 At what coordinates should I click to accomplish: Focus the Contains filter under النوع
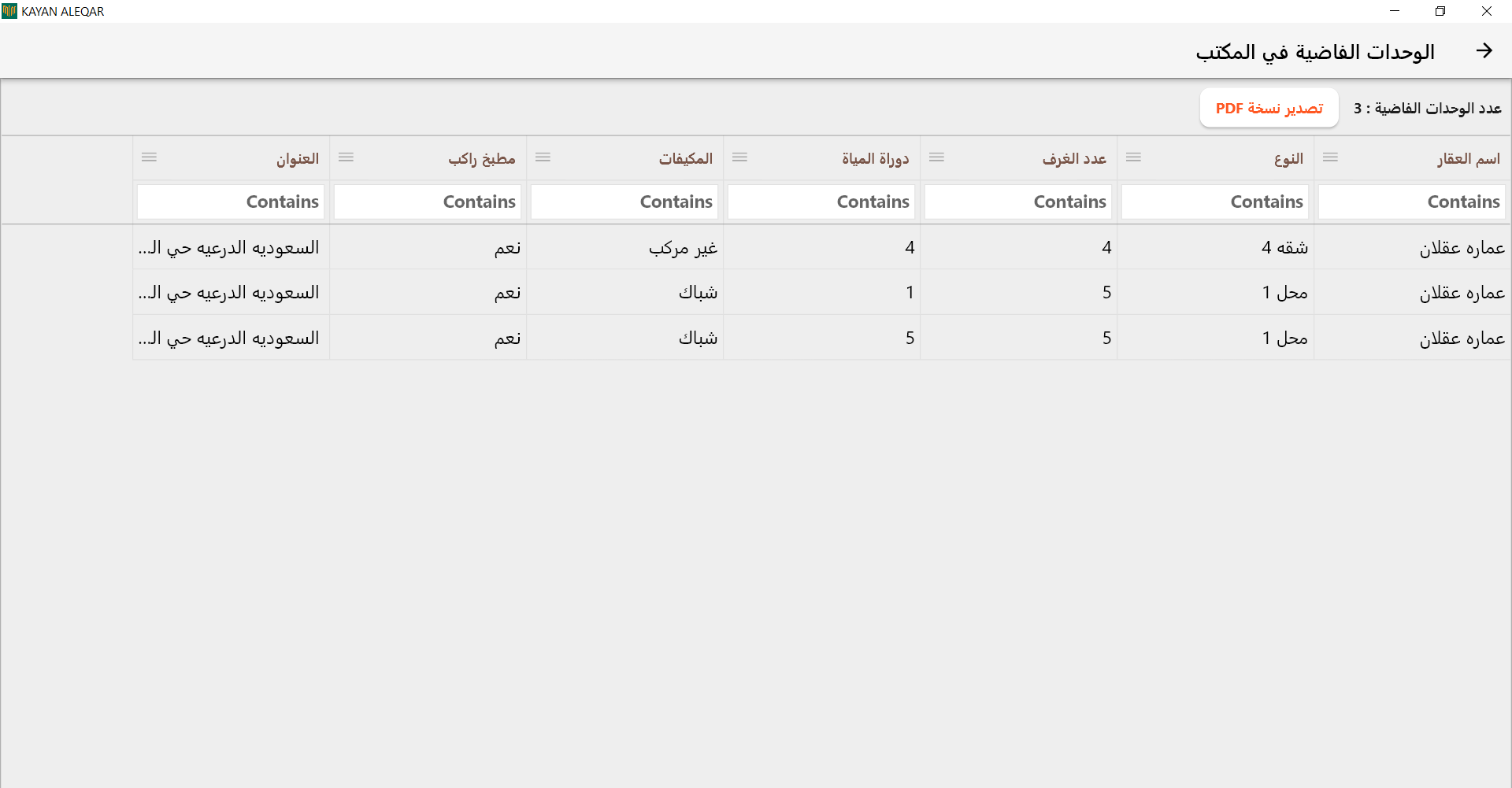click(1214, 202)
